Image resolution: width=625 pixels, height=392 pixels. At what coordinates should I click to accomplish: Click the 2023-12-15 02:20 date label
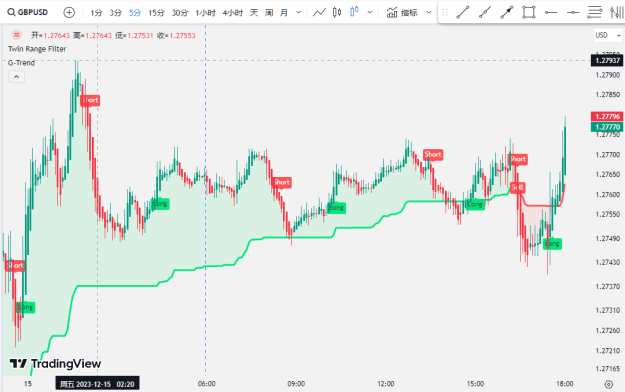(x=97, y=384)
